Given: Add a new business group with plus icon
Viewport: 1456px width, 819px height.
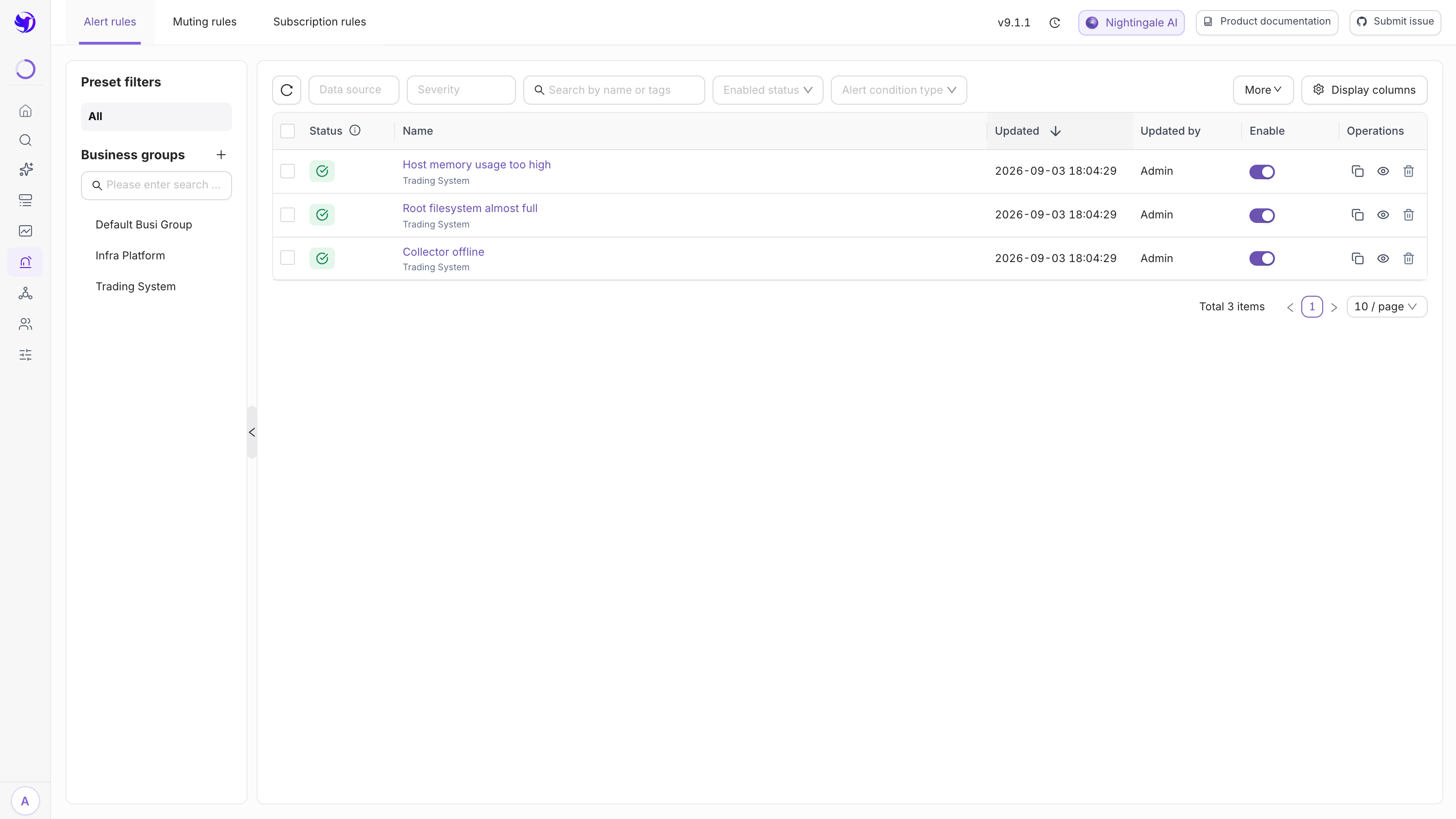Looking at the screenshot, I should point(221,155).
